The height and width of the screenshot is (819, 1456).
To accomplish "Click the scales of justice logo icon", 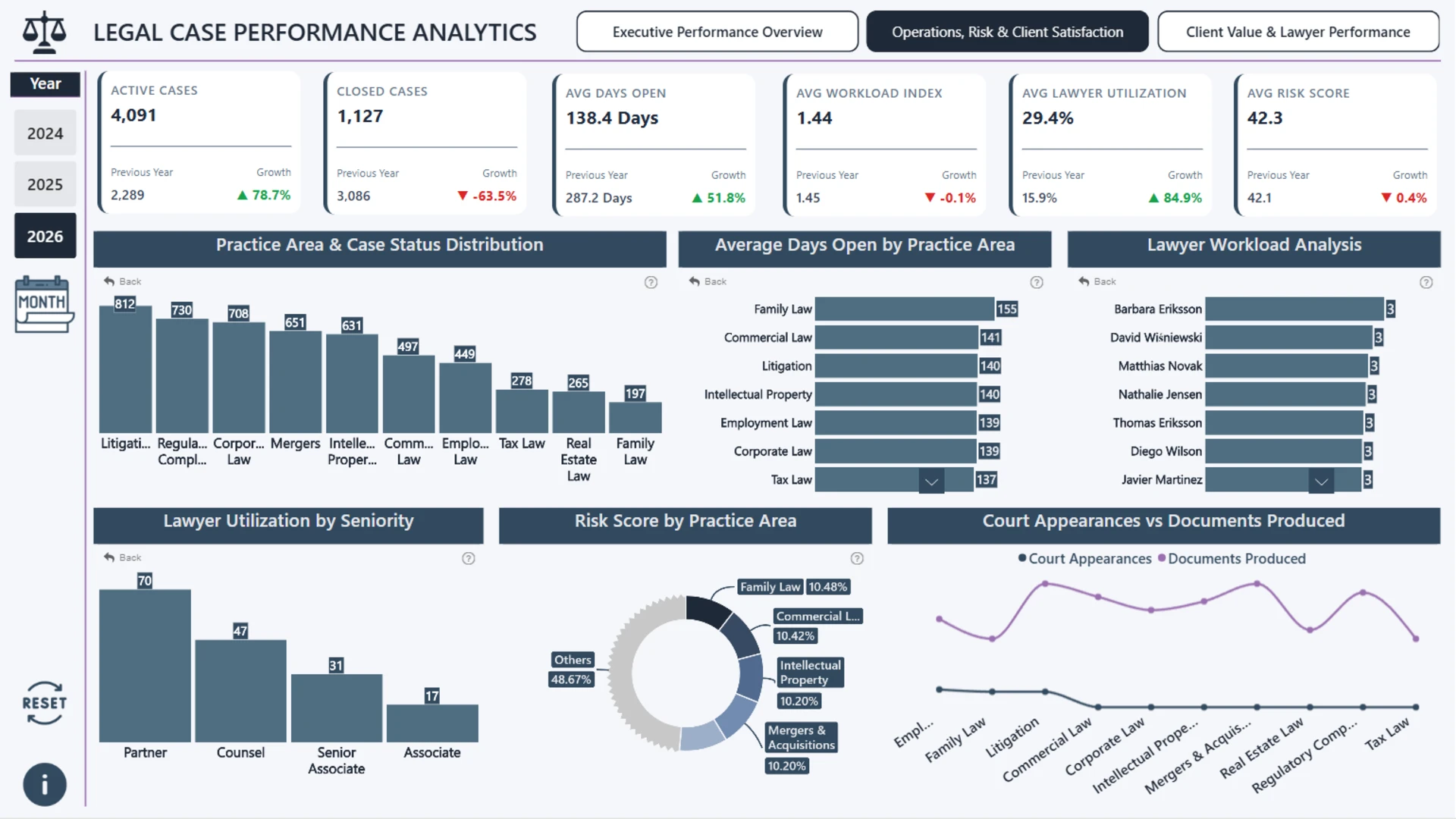I will click(x=44, y=32).
